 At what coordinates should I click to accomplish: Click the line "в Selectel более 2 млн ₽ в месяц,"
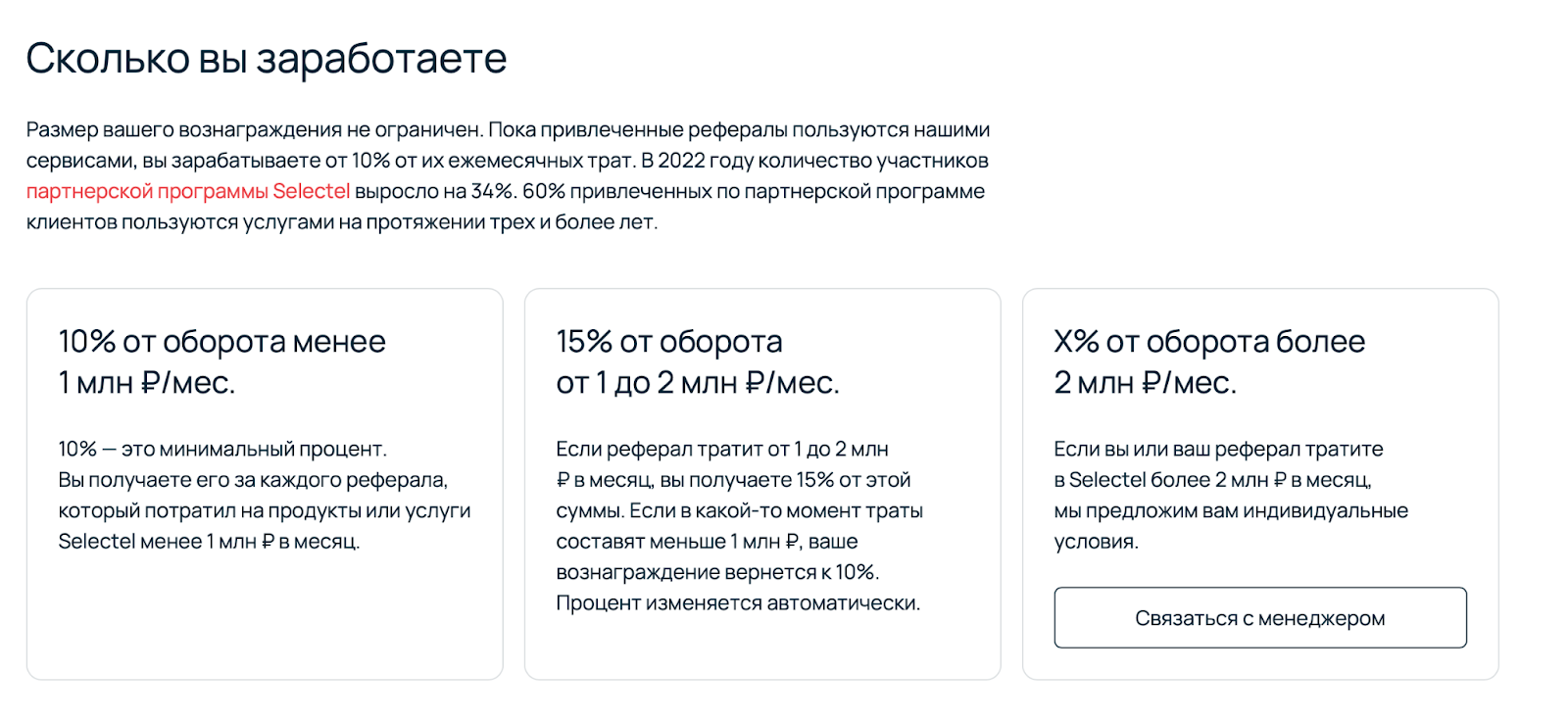(x=1212, y=480)
